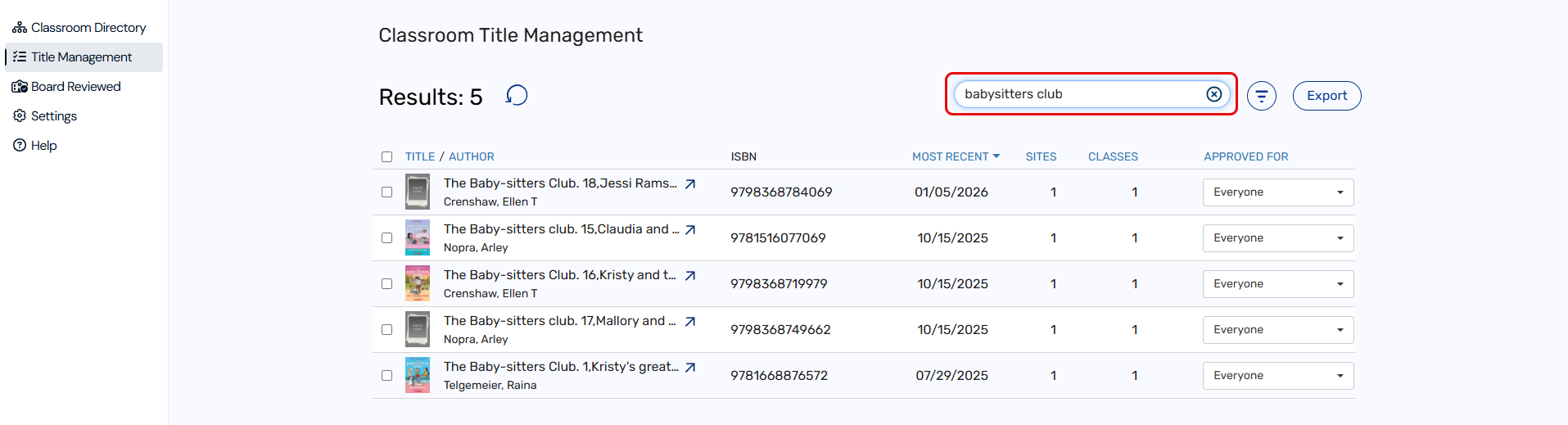This screenshot has width=1568, height=425.
Task: Click cover thumbnail of Baby-sitters Club 16
Action: (418, 284)
